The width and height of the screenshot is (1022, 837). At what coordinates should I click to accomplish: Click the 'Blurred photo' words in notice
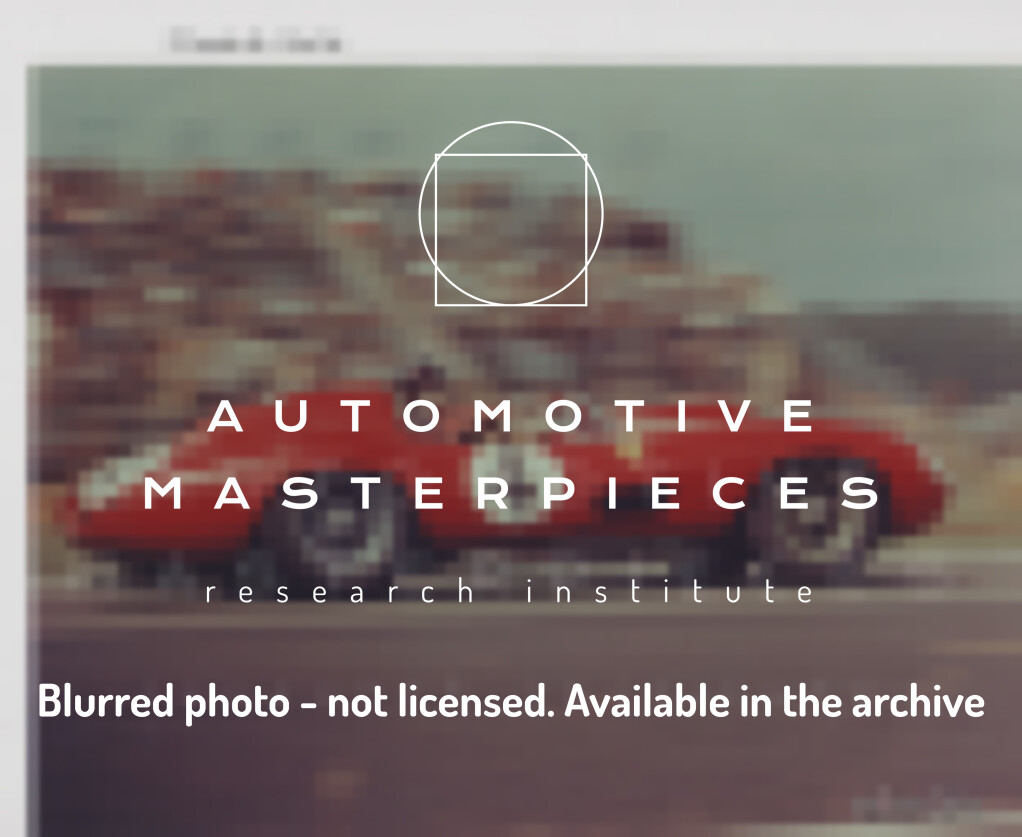pyautogui.click(x=164, y=703)
